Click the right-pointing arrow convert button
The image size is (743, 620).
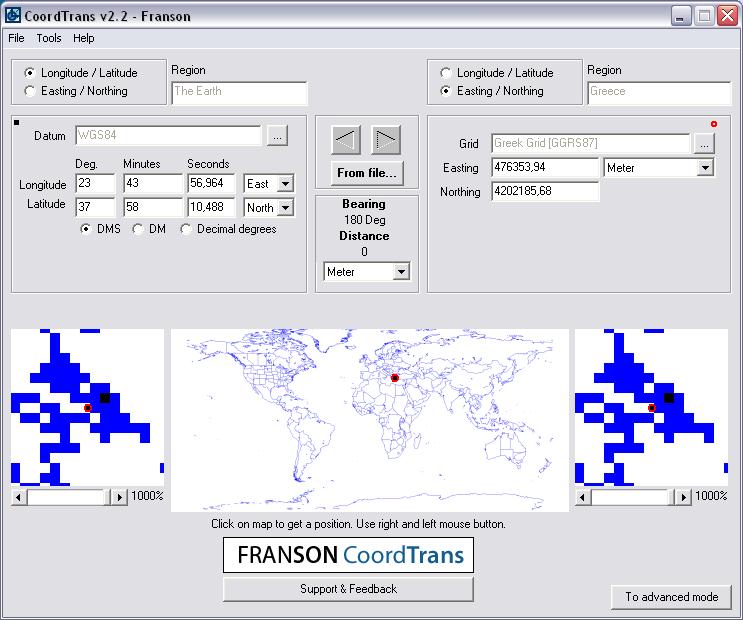click(x=385, y=140)
